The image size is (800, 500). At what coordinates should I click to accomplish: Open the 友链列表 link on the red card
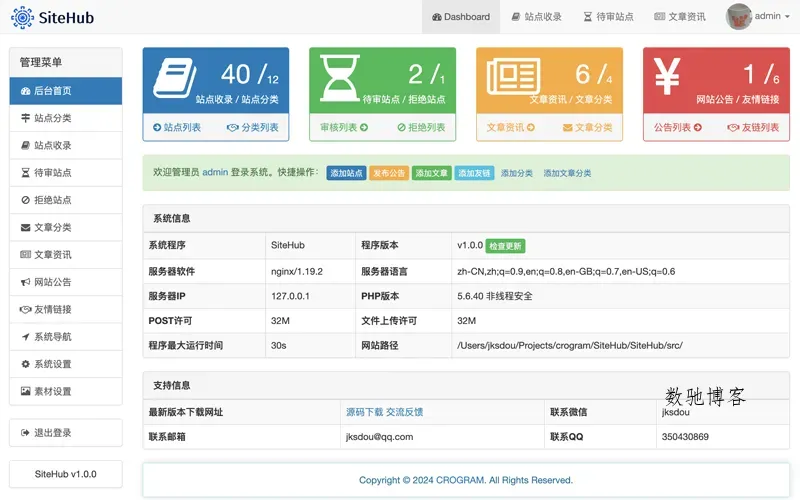coord(753,128)
